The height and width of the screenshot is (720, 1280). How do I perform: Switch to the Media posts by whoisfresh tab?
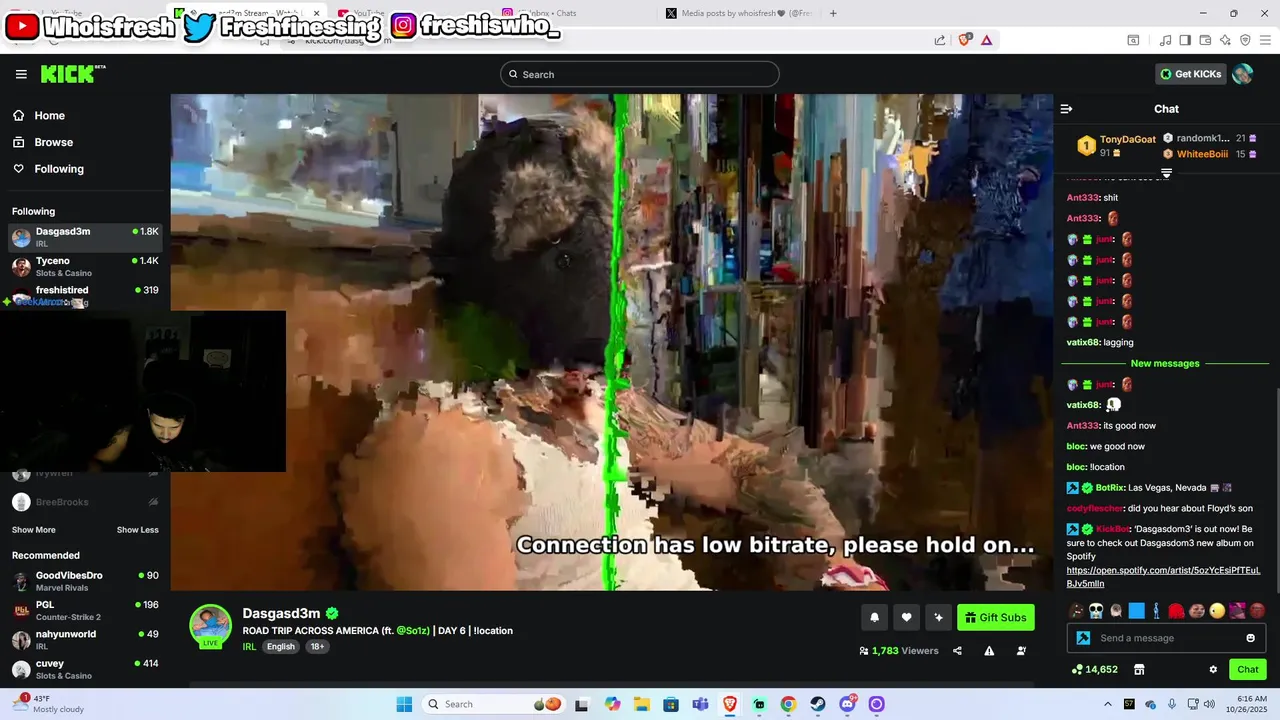point(738,13)
